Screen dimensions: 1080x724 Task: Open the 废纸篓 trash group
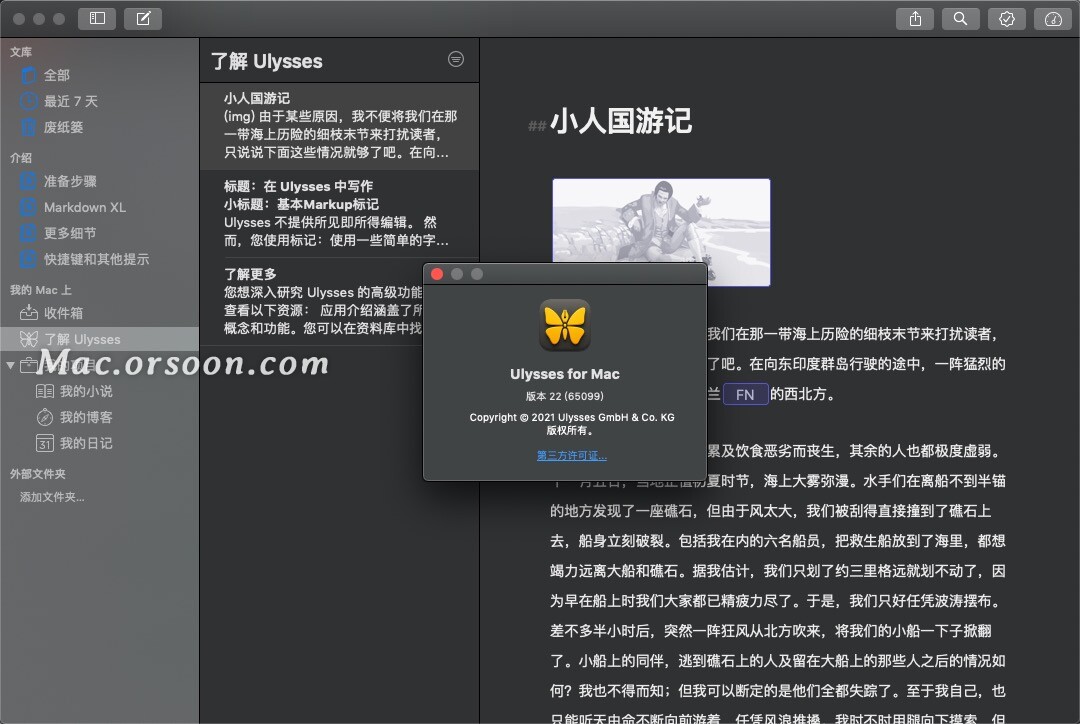99,127
